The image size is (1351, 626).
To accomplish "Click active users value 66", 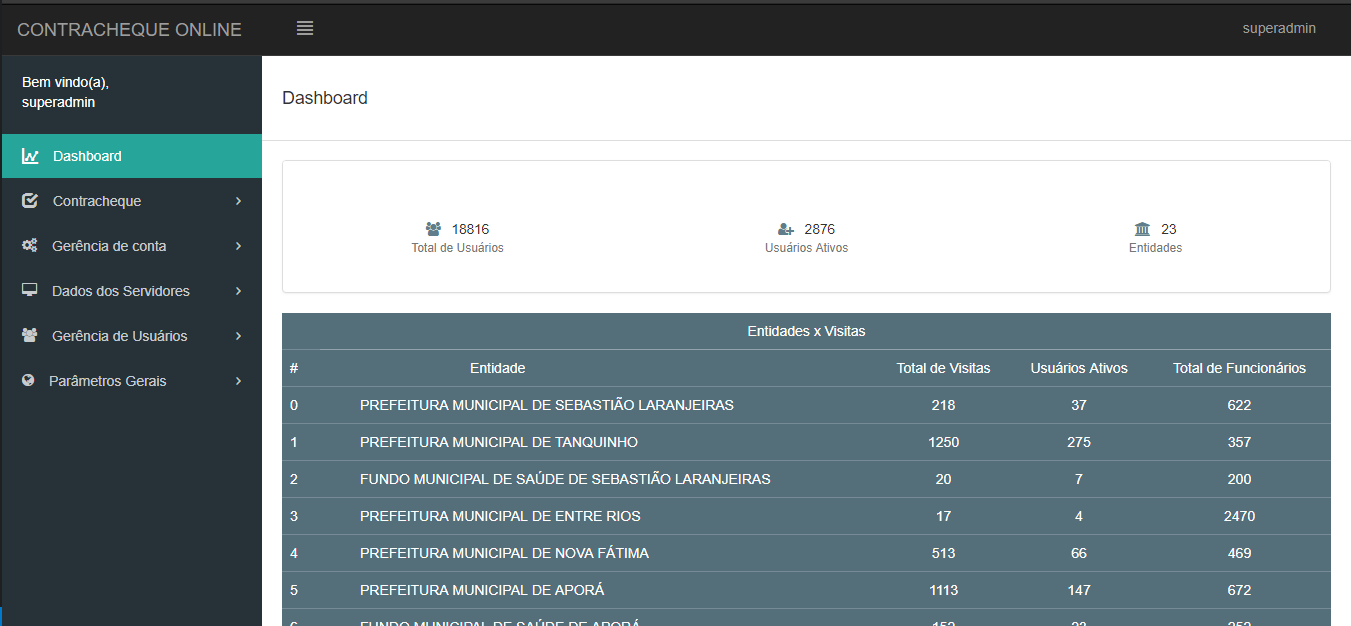I will point(1079,553).
